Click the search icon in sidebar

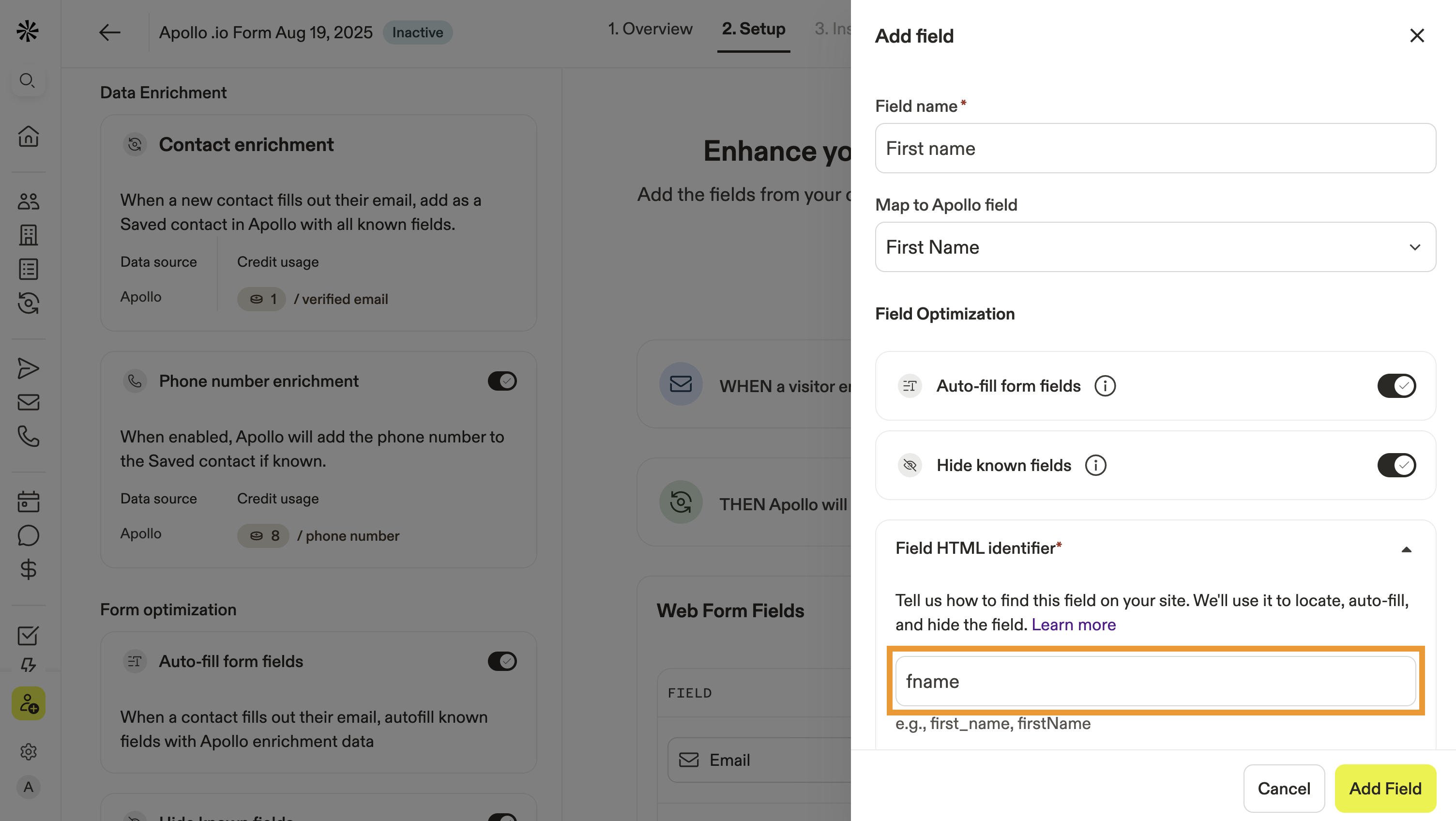28,81
